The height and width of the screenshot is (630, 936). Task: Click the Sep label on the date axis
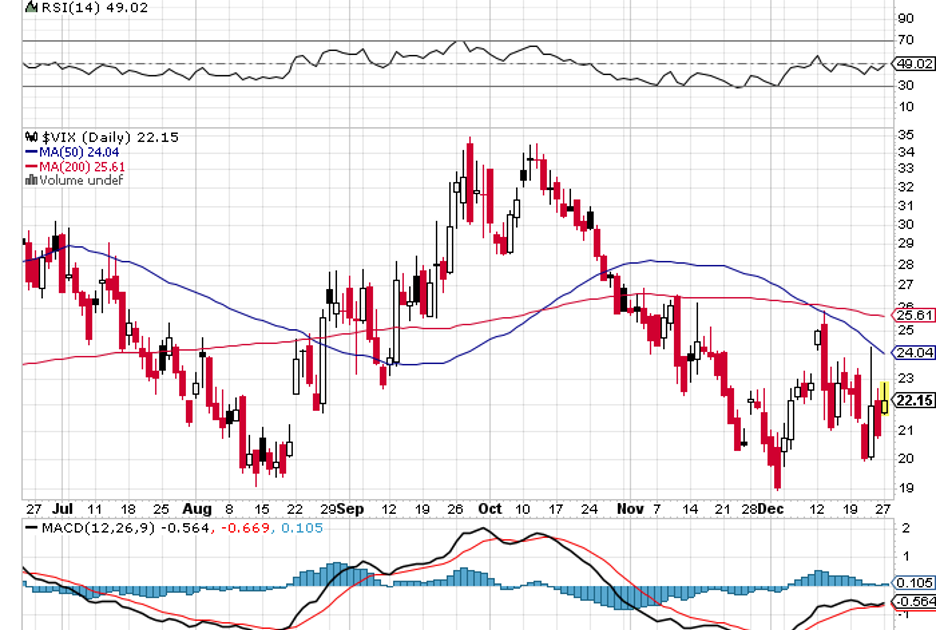(x=350, y=508)
